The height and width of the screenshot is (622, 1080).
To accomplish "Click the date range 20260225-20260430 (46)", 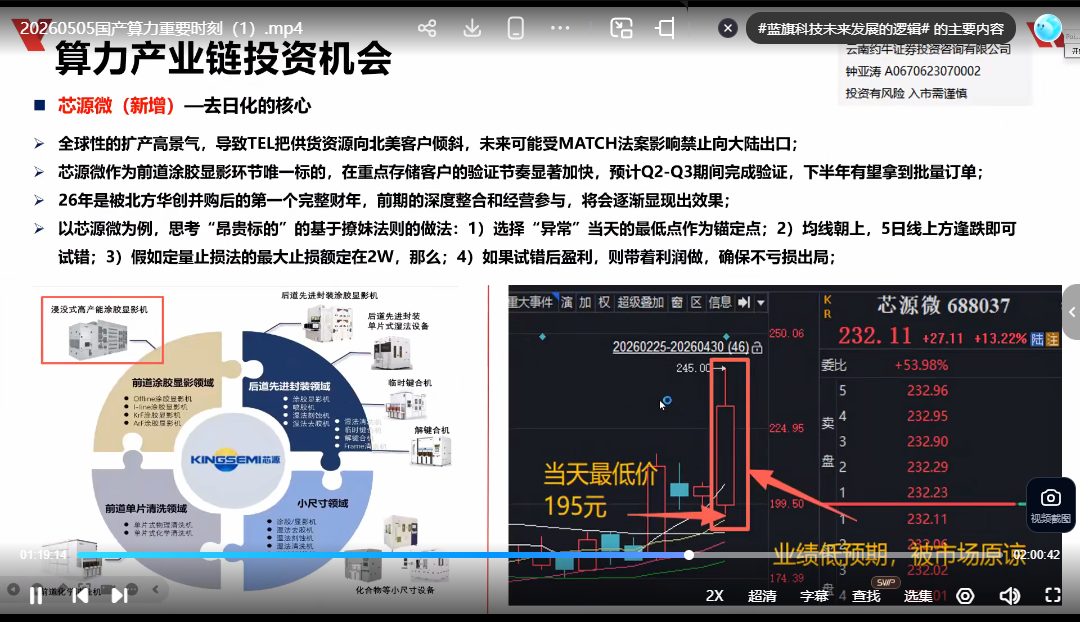I will 681,347.
